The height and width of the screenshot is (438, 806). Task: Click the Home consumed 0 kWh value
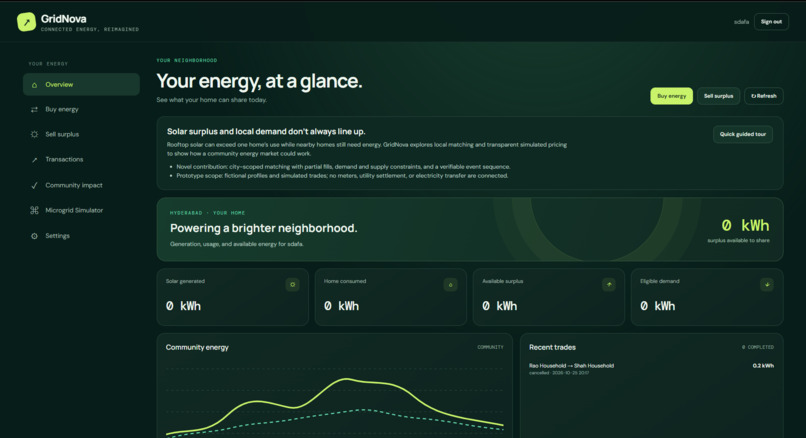[x=341, y=306]
